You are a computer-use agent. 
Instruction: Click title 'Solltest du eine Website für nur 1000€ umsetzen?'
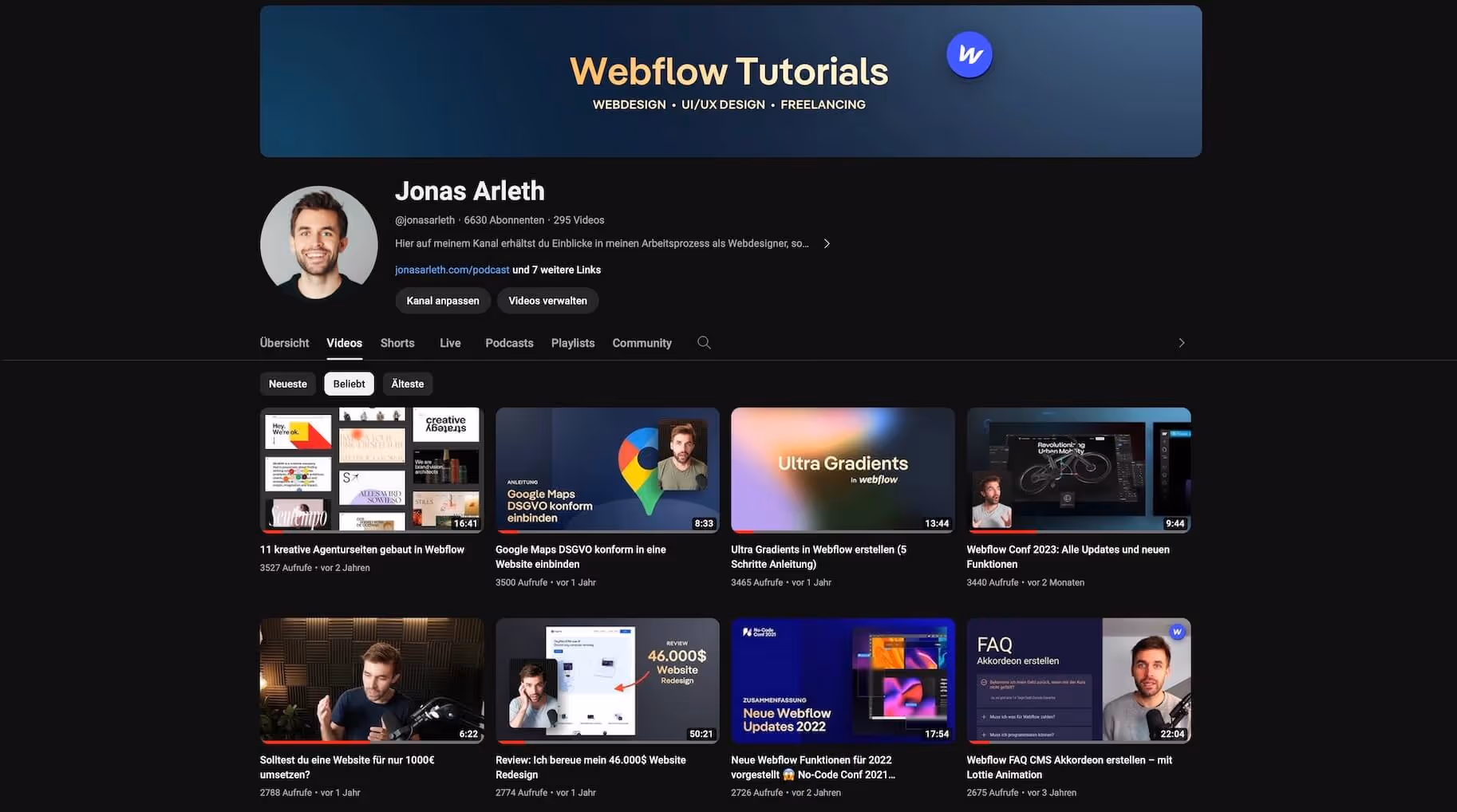point(347,767)
